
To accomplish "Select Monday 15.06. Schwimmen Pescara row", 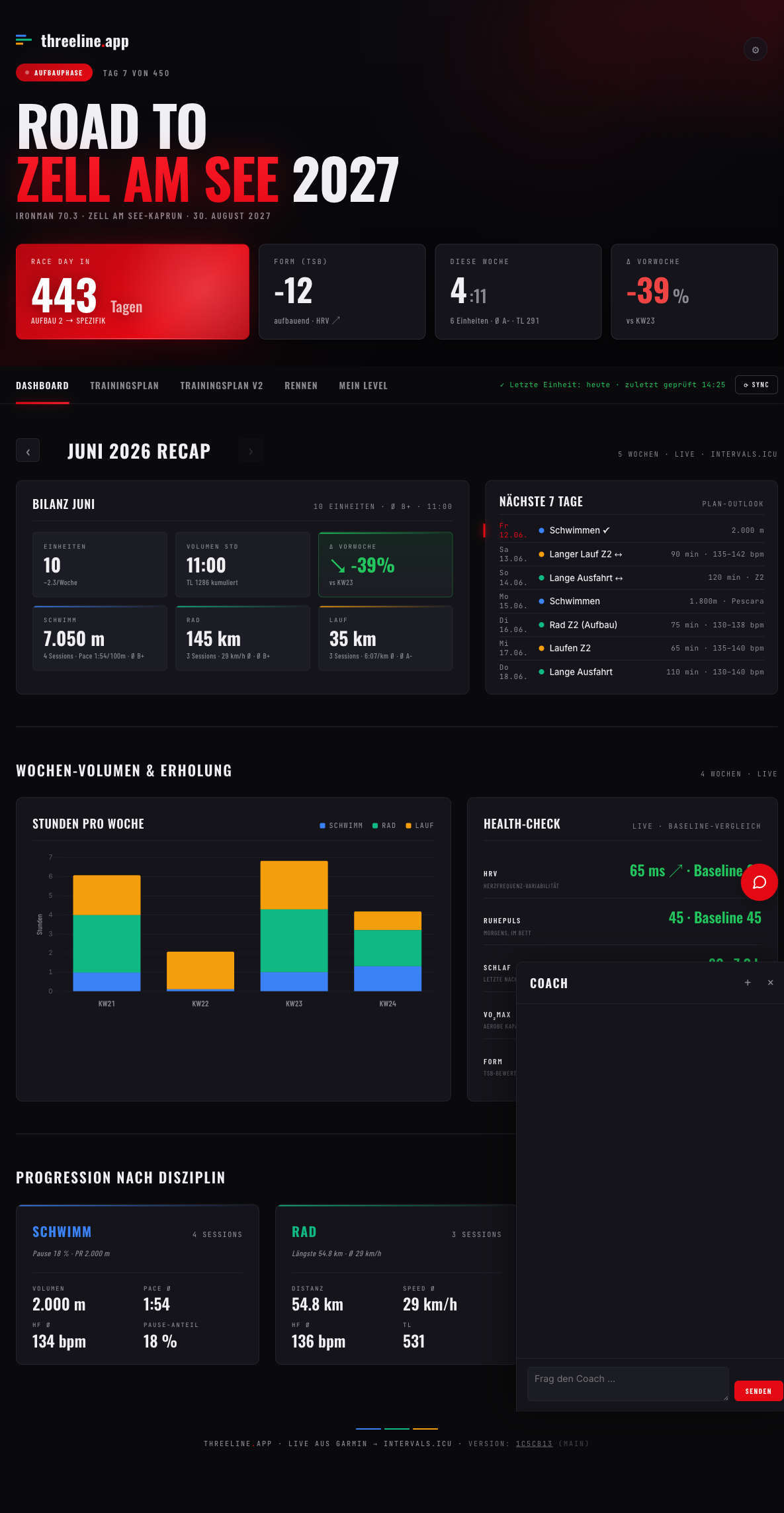I will 632,601.
